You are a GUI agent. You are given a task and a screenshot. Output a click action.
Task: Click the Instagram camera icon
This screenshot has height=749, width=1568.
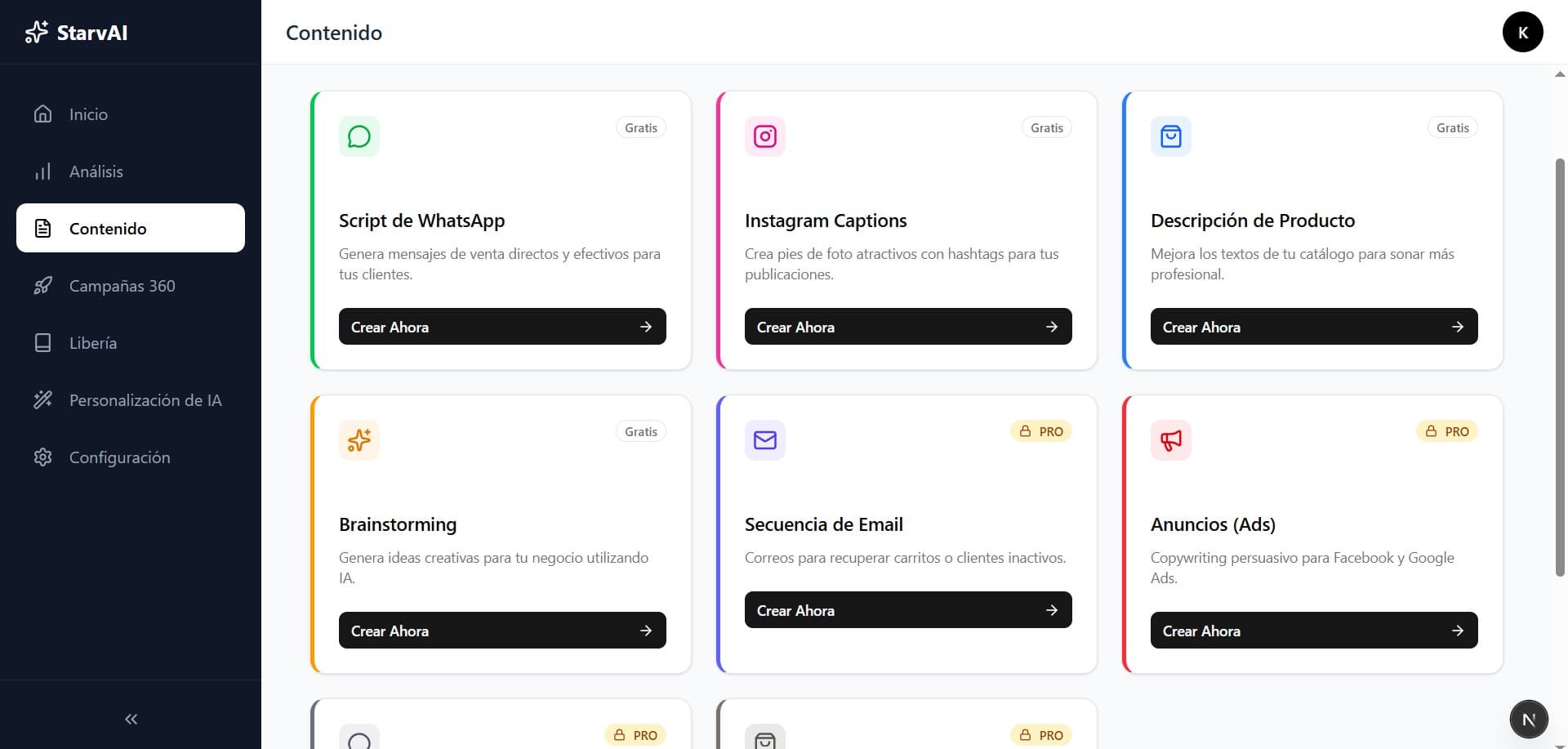pyautogui.click(x=764, y=136)
